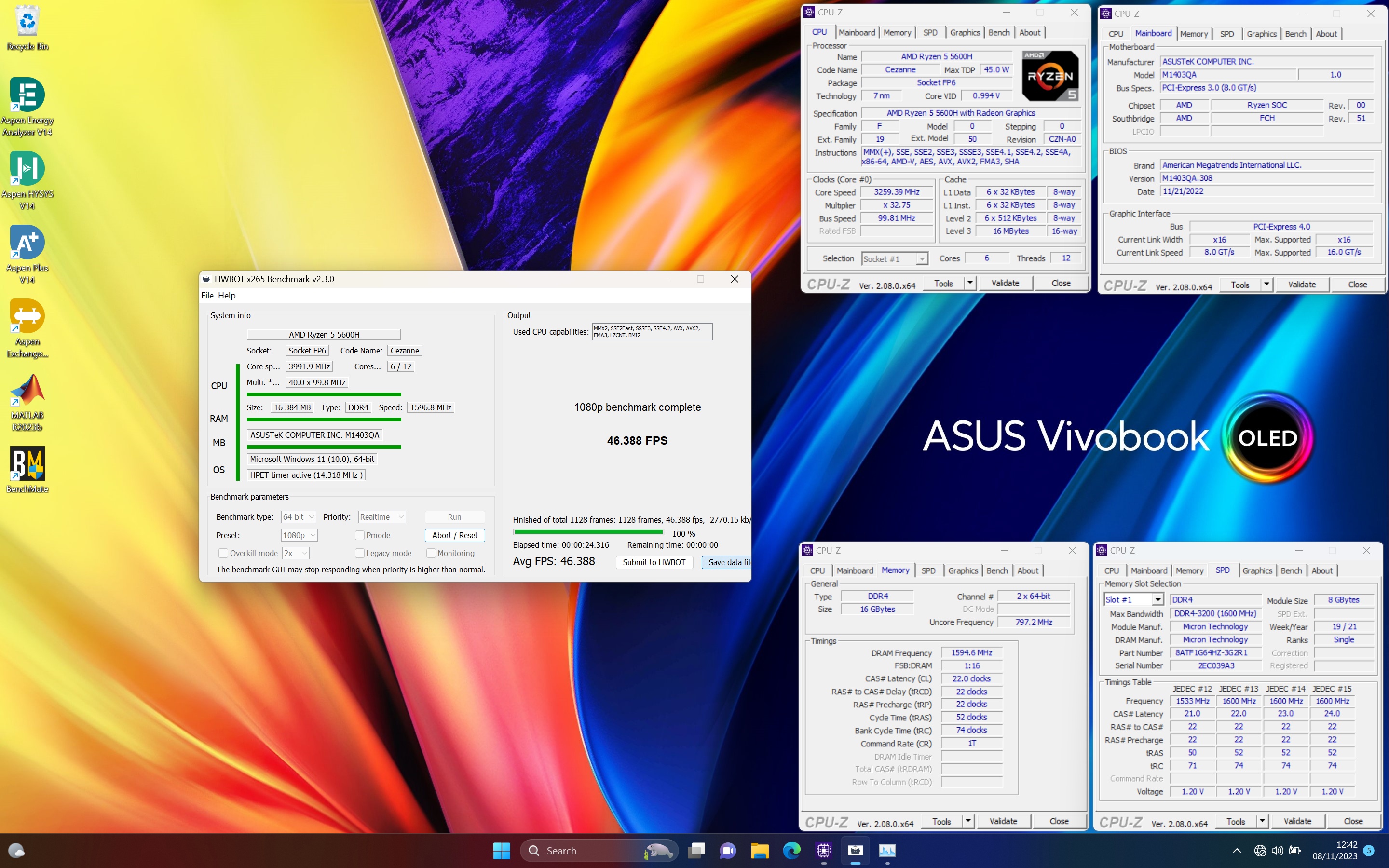Open the notification center badge
Image resolution: width=1389 pixels, height=868 pixels.
click(x=1368, y=850)
